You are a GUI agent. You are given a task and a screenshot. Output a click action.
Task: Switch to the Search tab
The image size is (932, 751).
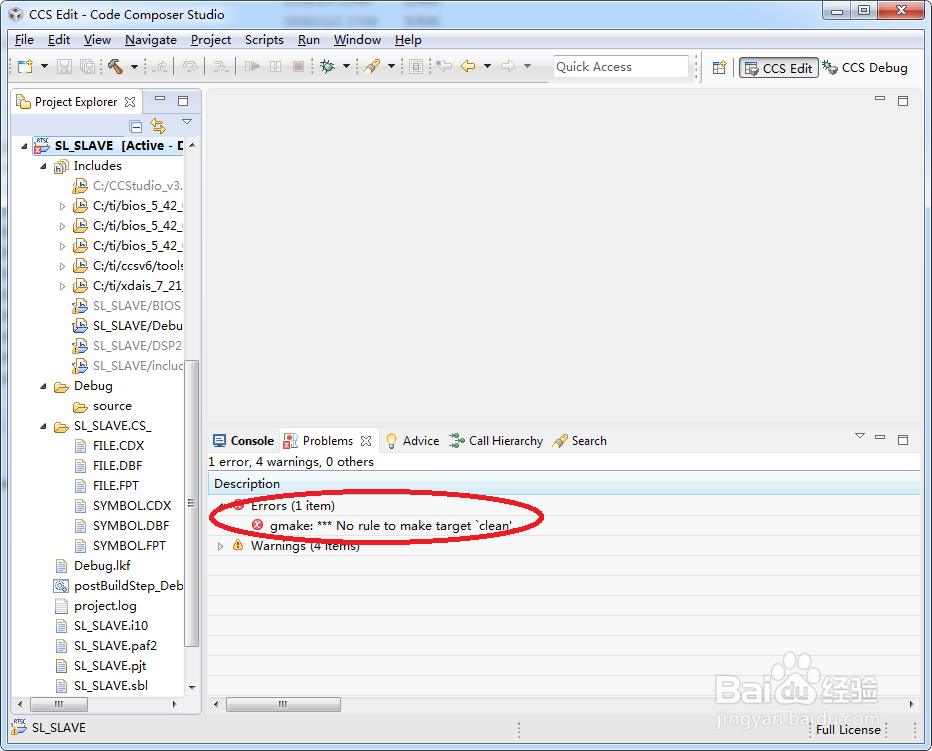coord(580,441)
